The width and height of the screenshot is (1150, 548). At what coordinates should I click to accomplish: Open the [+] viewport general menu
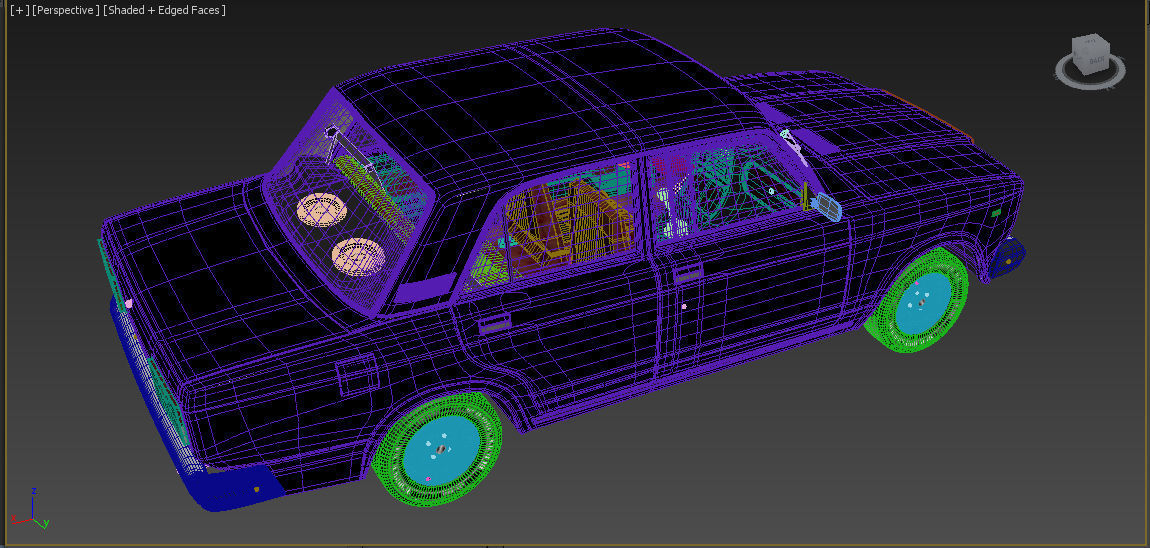pos(19,10)
